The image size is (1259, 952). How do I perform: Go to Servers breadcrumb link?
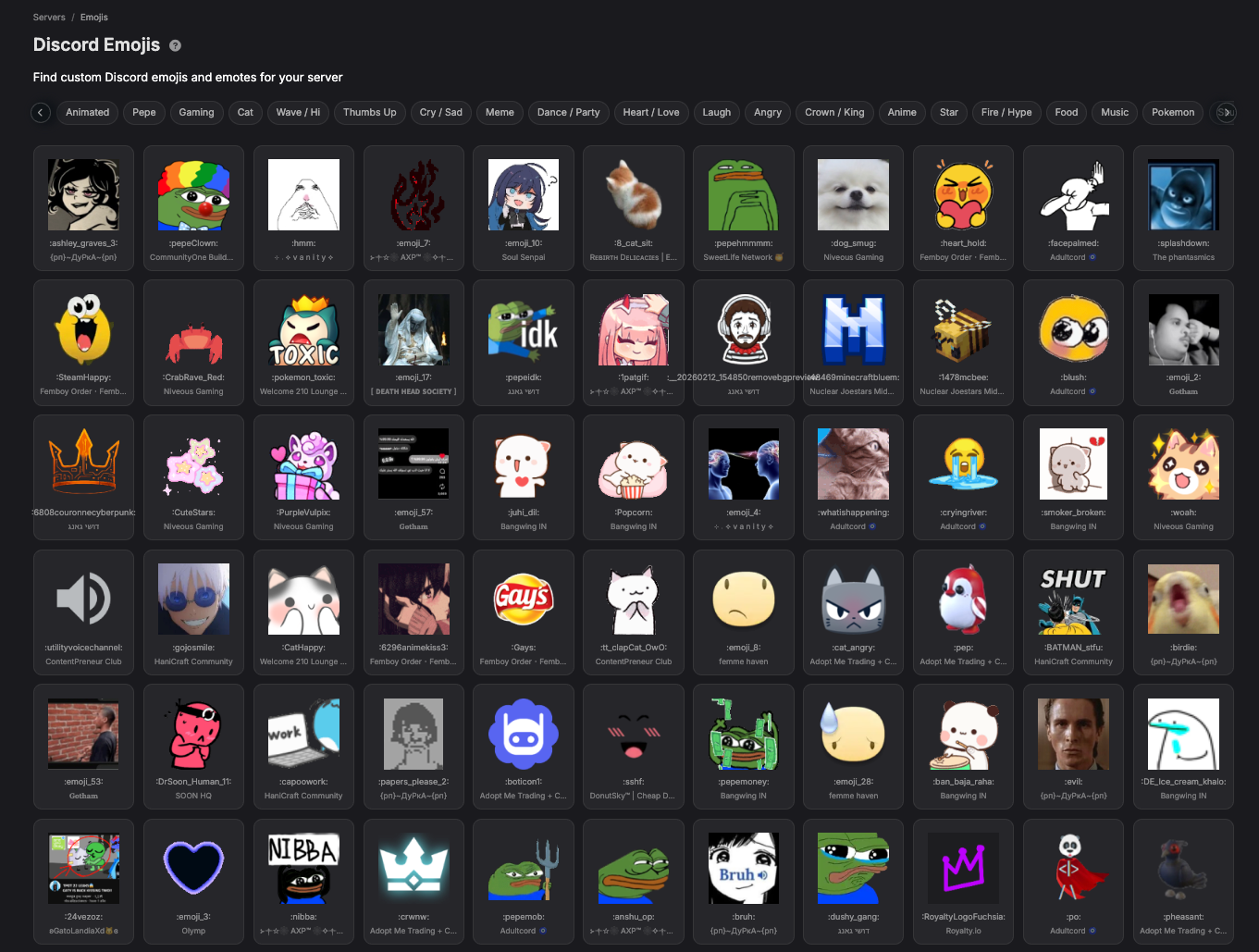[x=49, y=17]
